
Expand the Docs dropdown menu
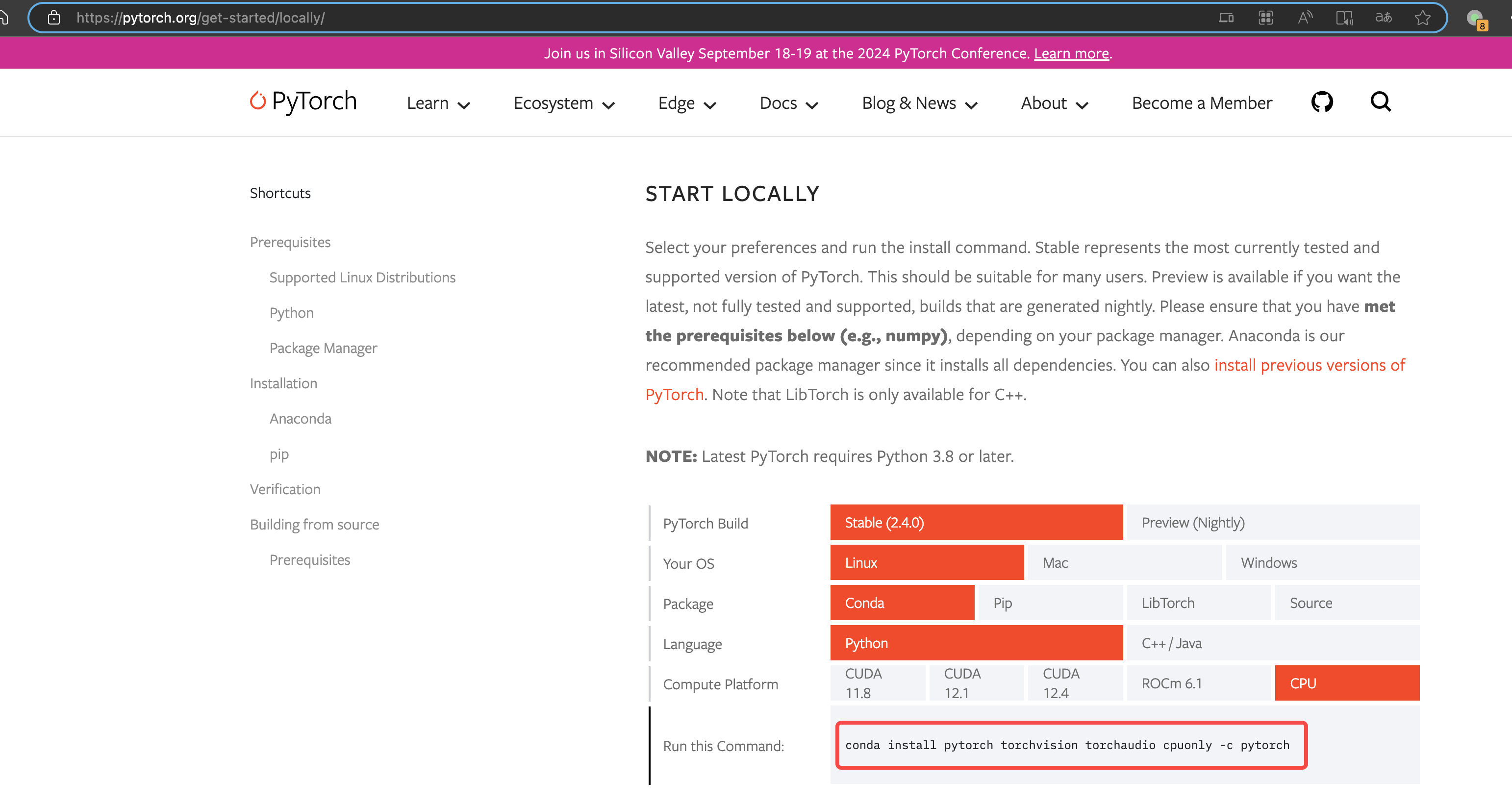click(789, 103)
